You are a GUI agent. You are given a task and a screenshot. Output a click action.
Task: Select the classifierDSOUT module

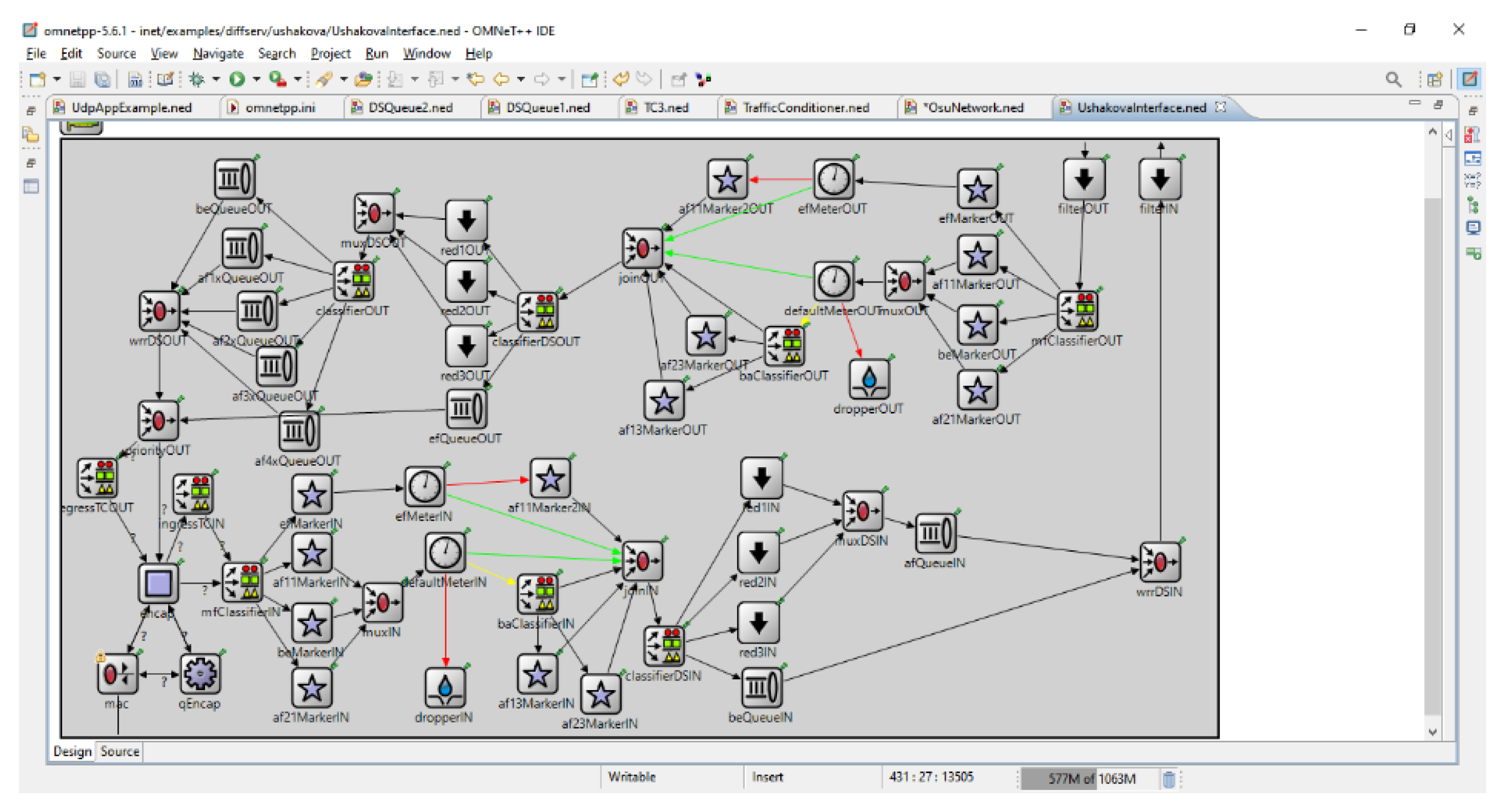coord(538,312)
